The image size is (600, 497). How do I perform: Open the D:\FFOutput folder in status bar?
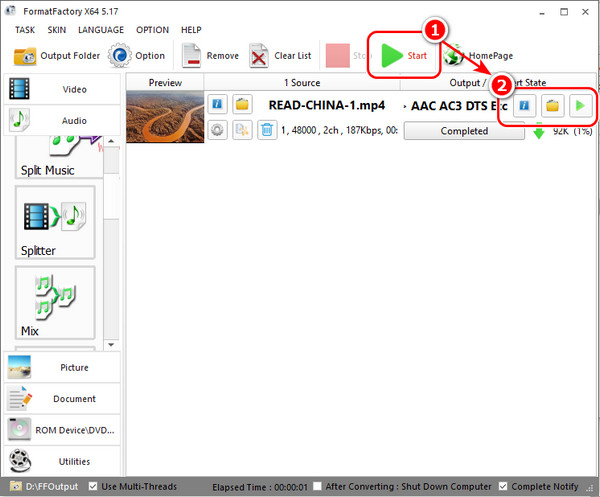point(44,486)
